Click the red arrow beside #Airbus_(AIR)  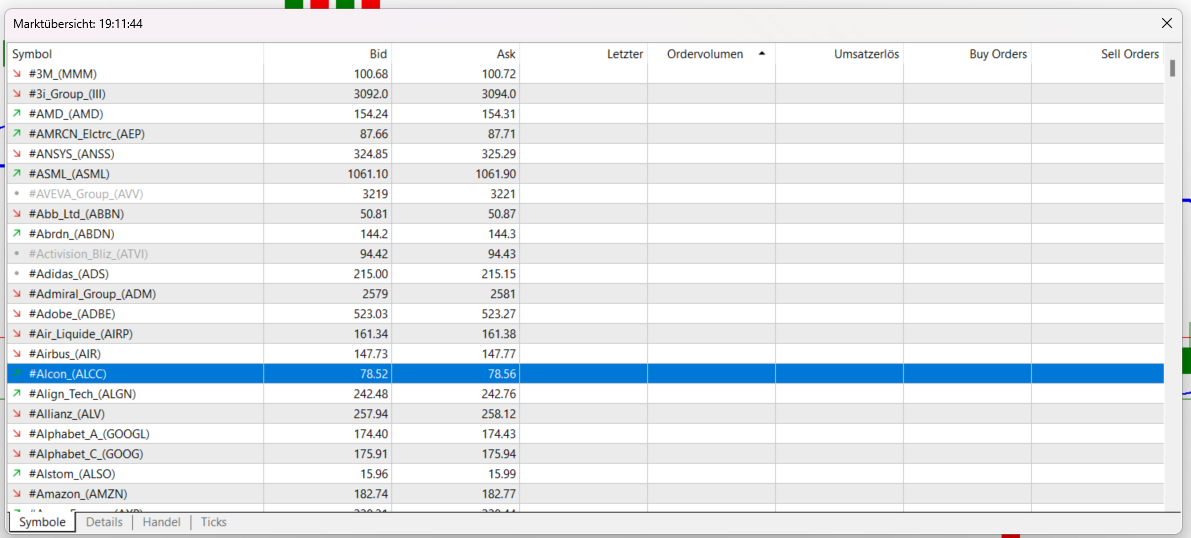pos(17,354)
